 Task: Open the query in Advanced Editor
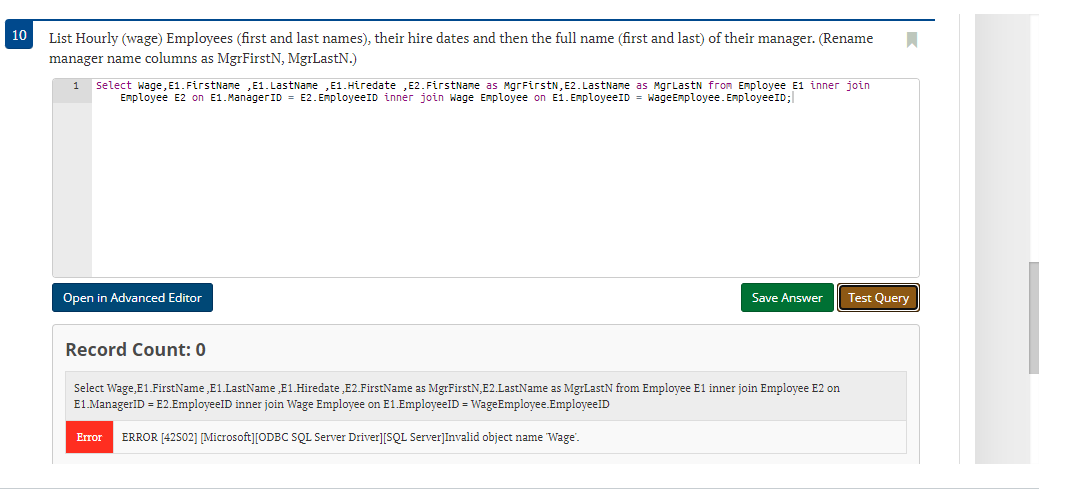tap(132, 297)
